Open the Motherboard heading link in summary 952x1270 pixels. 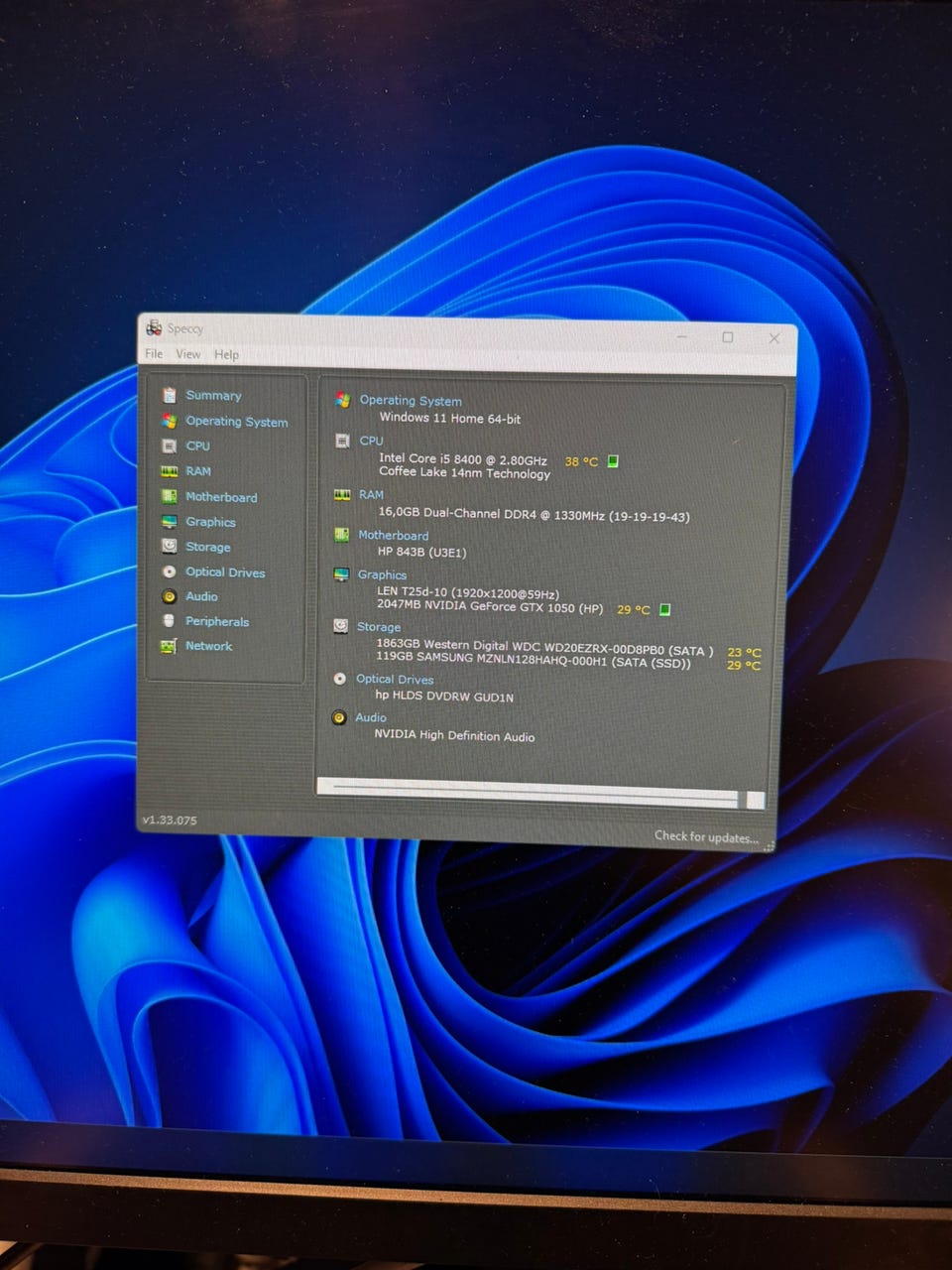393,535
